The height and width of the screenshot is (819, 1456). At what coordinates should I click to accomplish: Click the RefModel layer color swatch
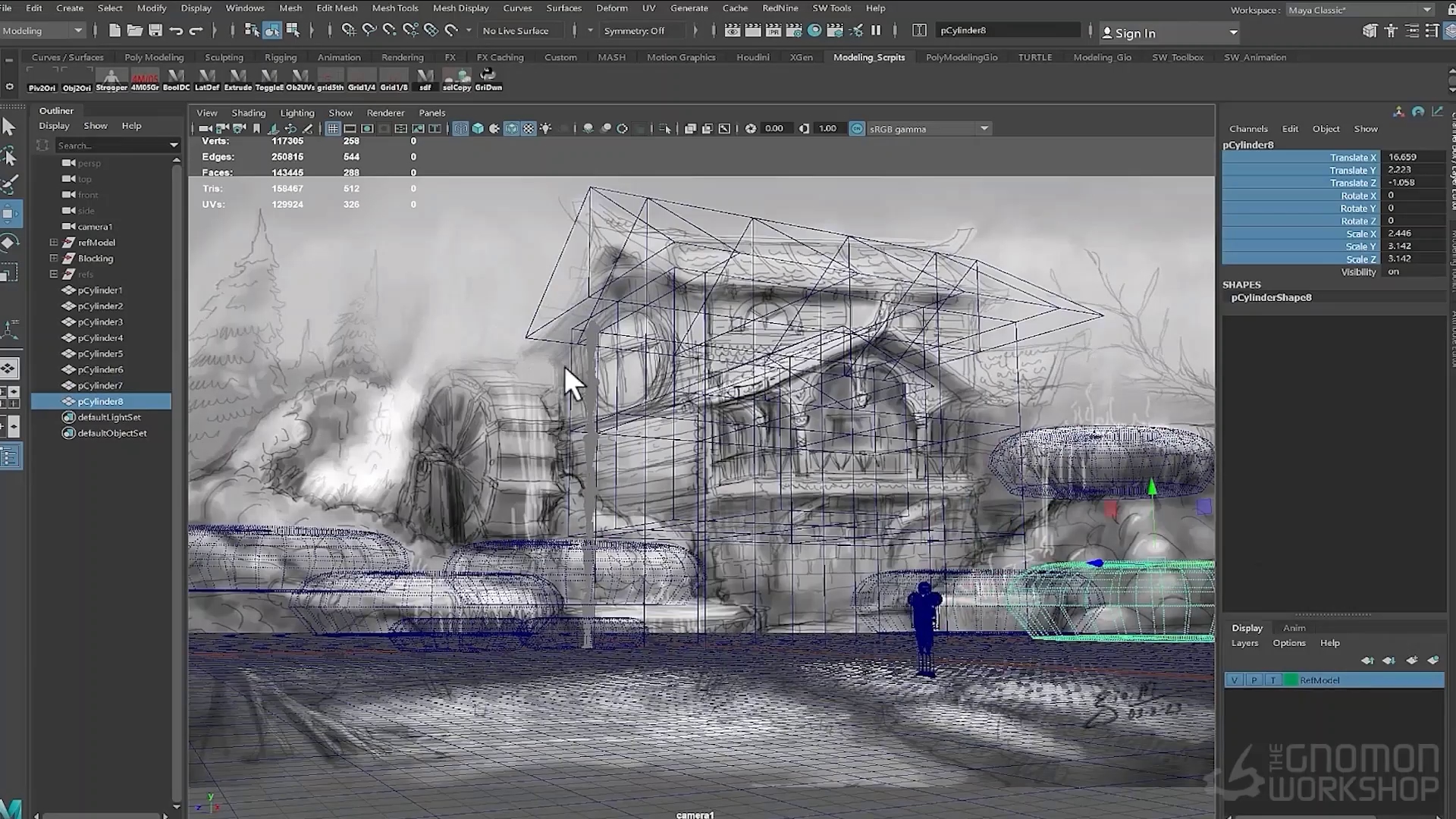point(1291,679)
